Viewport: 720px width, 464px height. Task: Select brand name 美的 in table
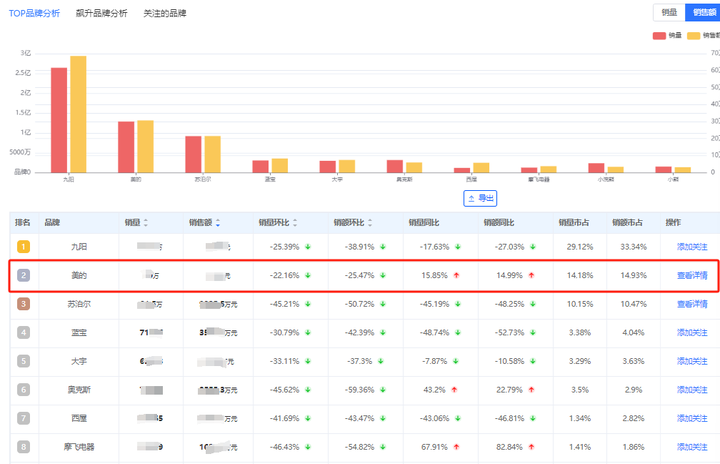(x=79, y=276)
